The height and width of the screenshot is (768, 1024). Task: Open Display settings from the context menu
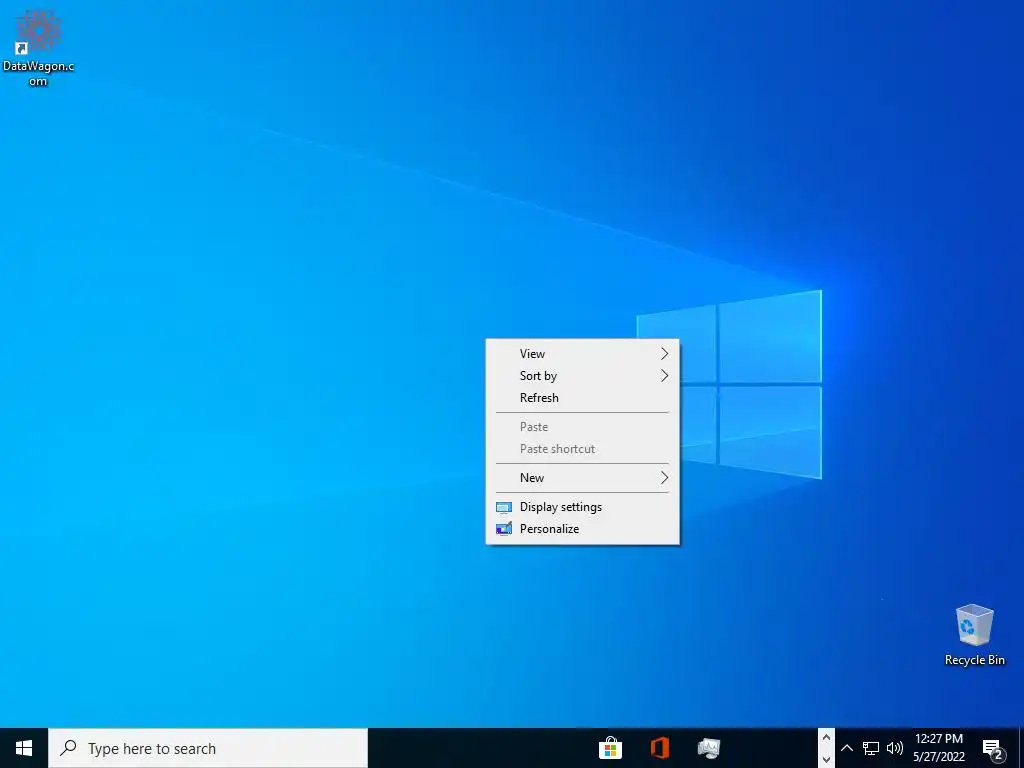(583, 507)
